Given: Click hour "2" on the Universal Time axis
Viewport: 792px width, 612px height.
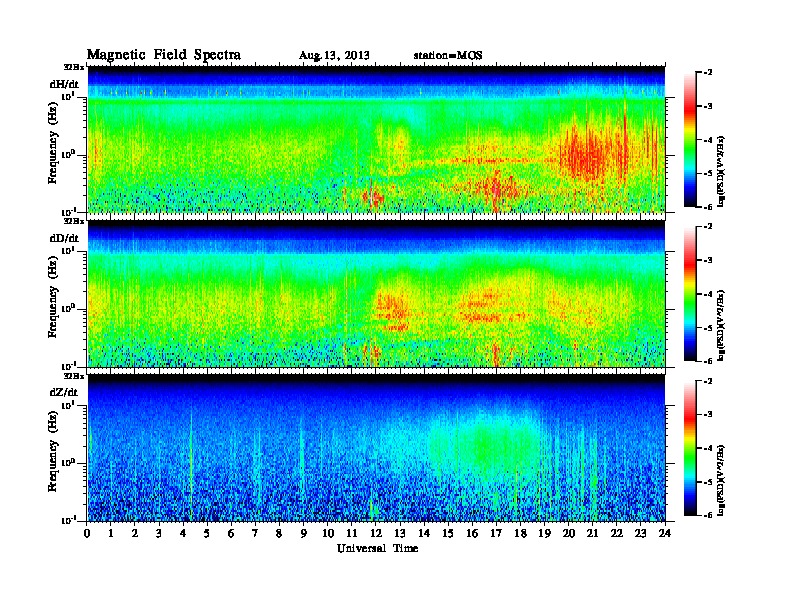Looking at the screenshot, I should tap(135, 533).
